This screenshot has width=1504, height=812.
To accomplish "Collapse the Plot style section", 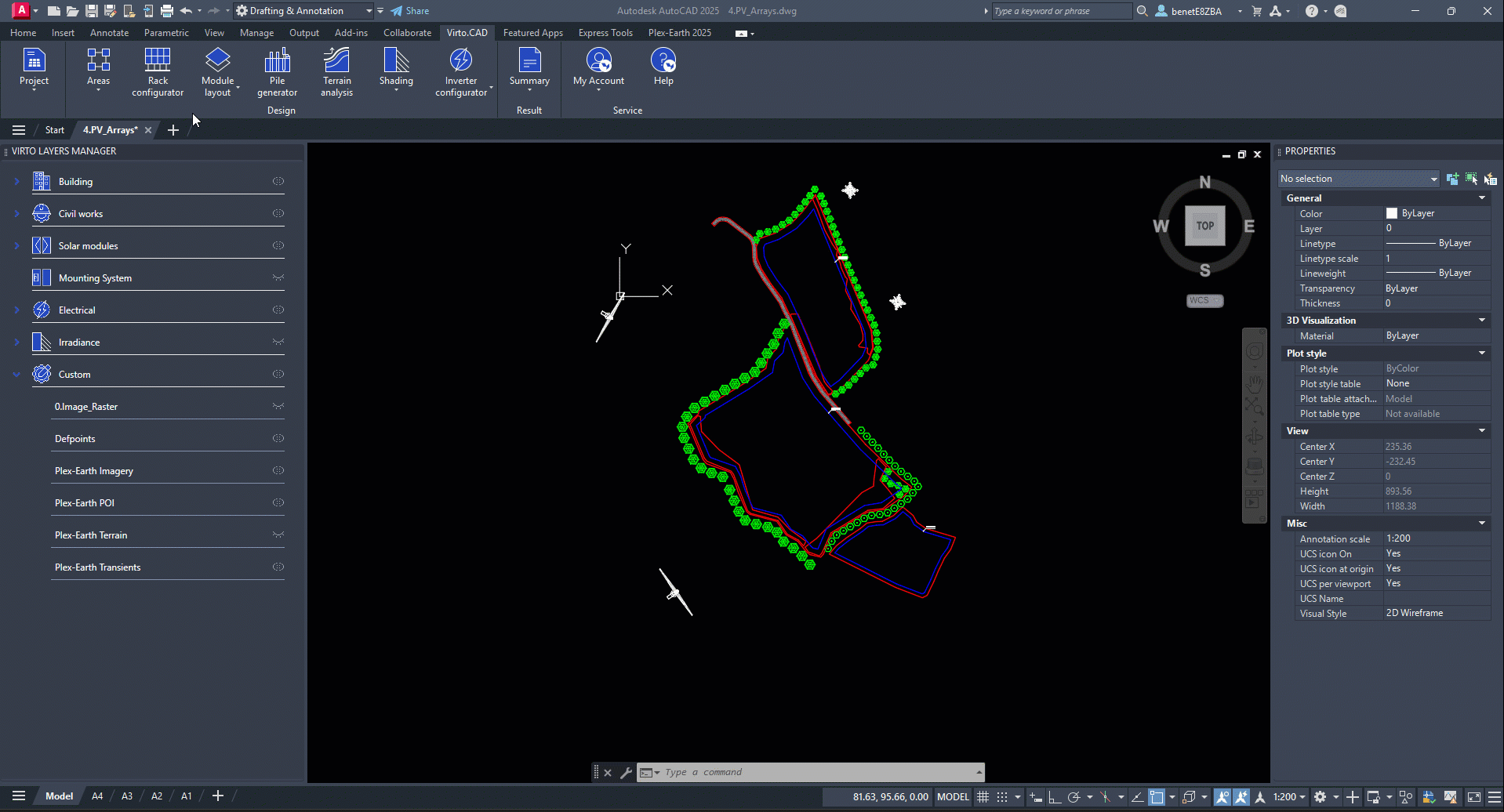I will click(1482, 353).
